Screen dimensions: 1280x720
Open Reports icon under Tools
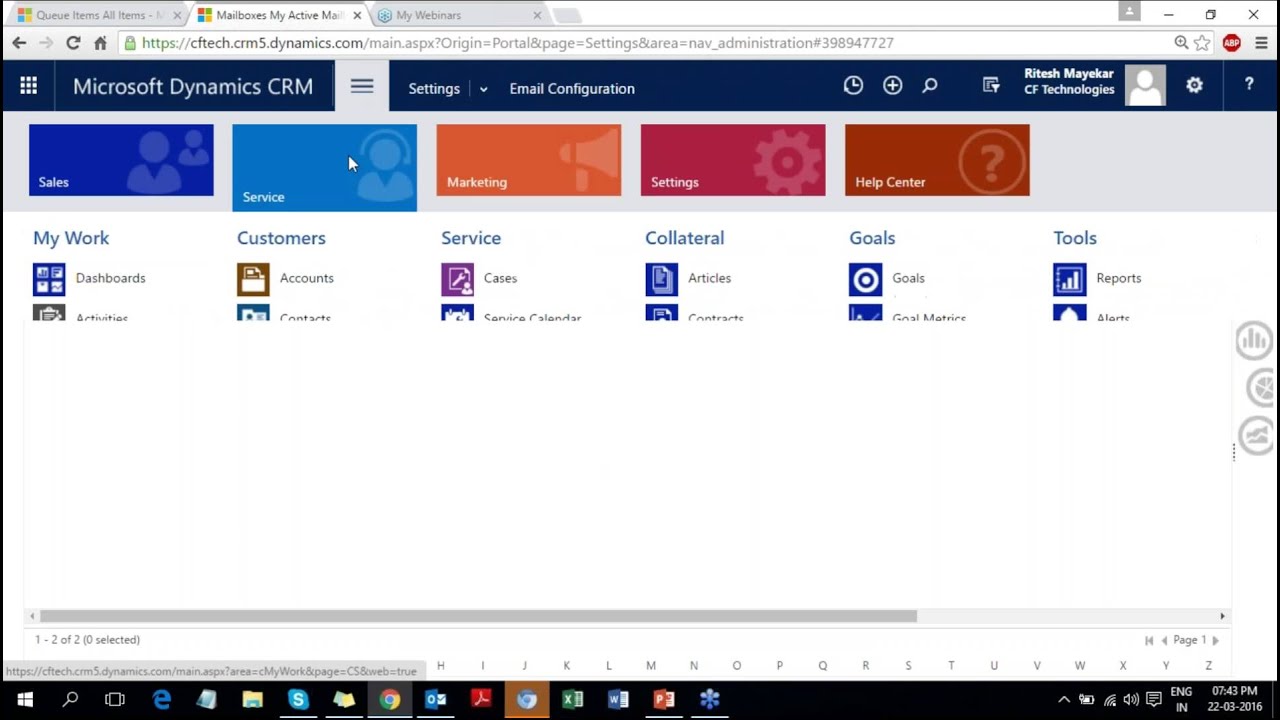pos(1069,279)
